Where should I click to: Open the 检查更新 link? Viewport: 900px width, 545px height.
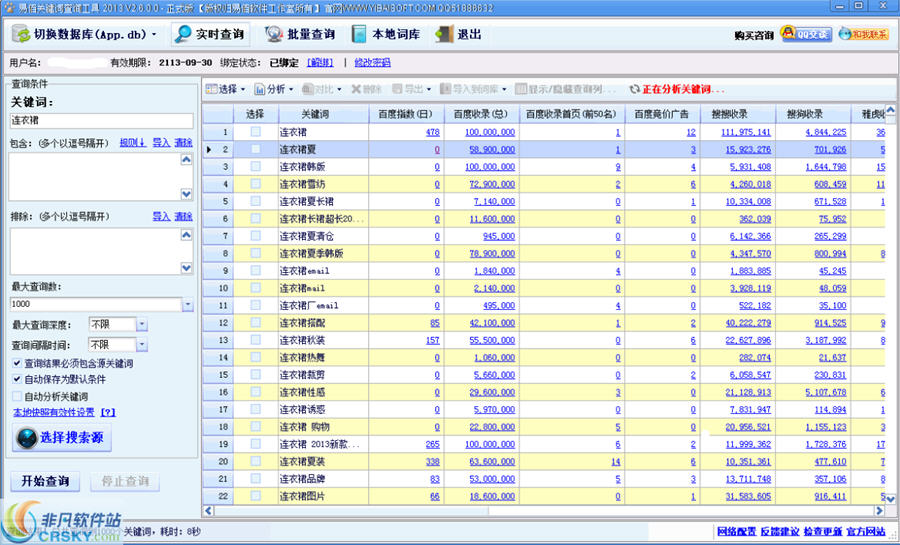[823, 532]
